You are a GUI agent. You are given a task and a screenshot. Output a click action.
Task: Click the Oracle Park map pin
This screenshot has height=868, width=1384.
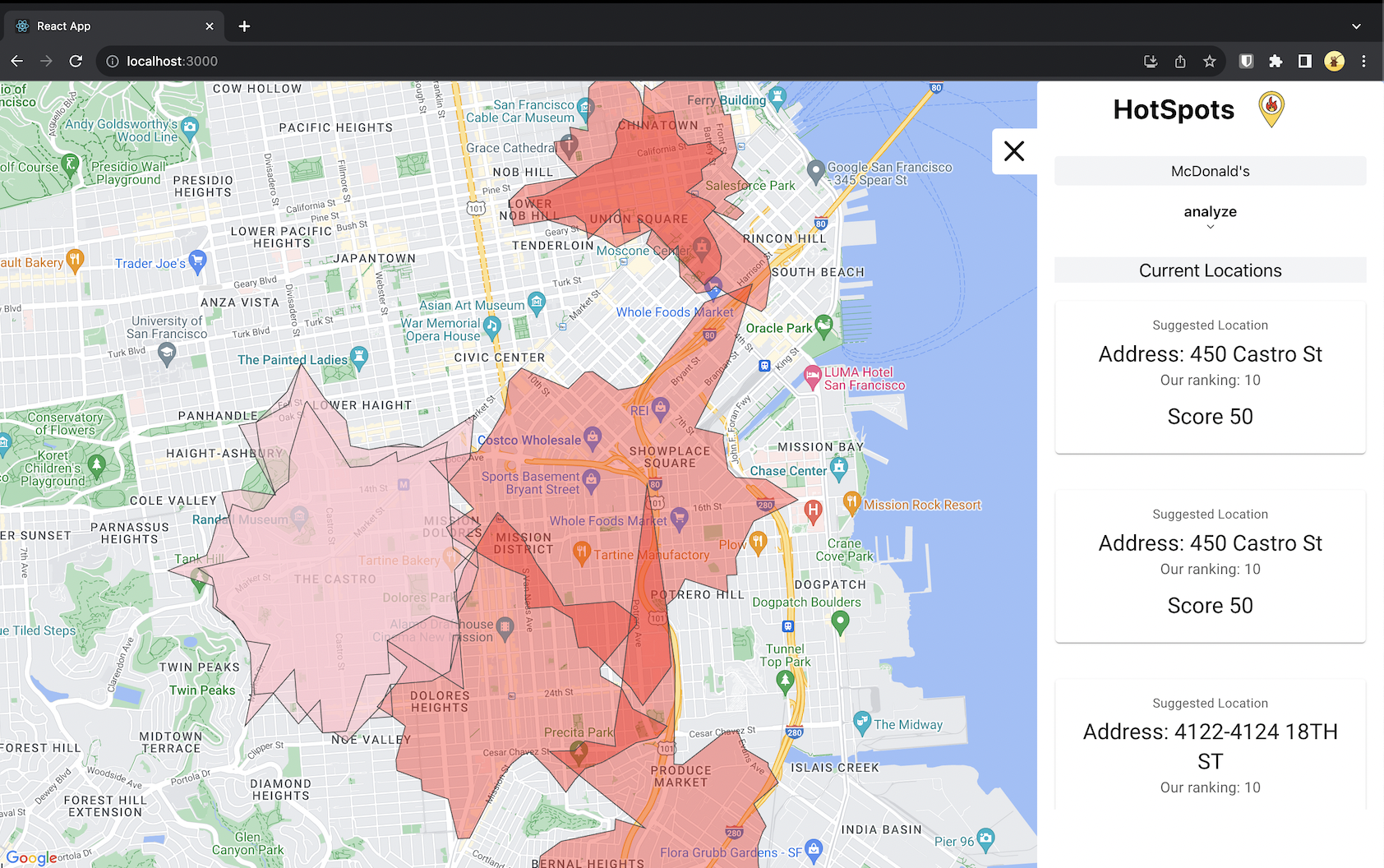coord(823,325)
